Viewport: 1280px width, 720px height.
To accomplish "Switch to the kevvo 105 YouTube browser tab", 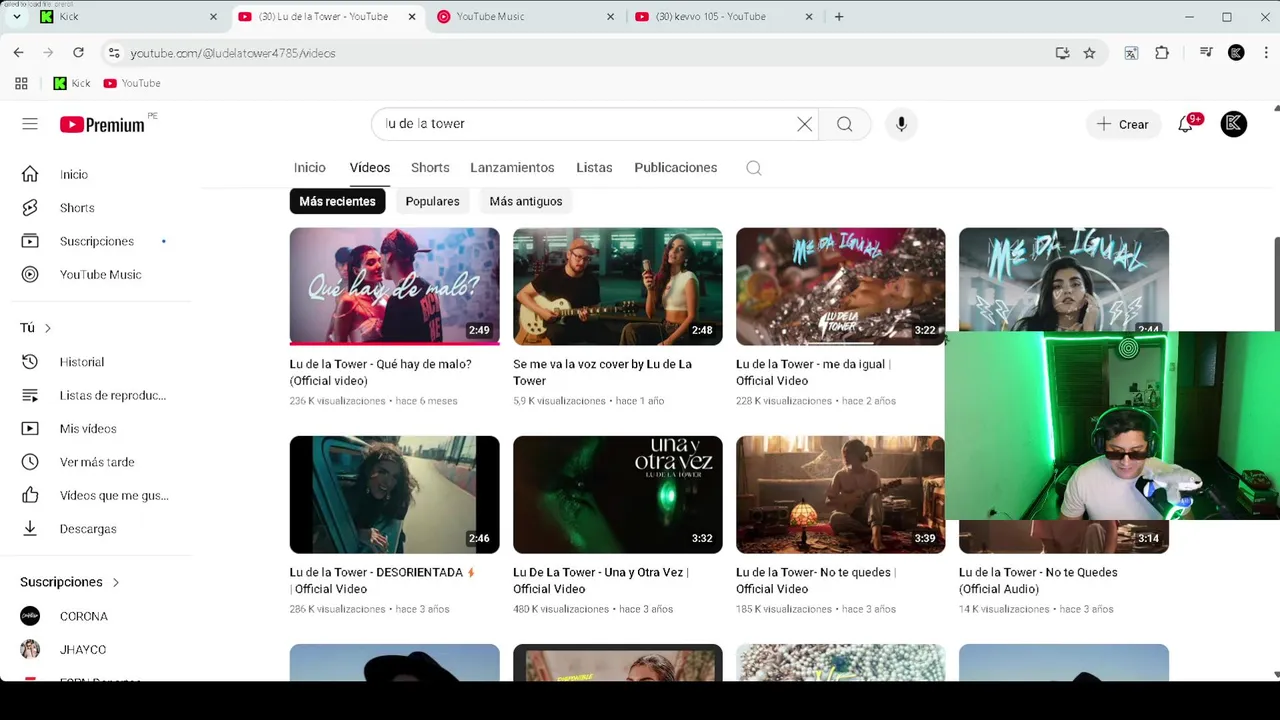I will coord(724,16).
